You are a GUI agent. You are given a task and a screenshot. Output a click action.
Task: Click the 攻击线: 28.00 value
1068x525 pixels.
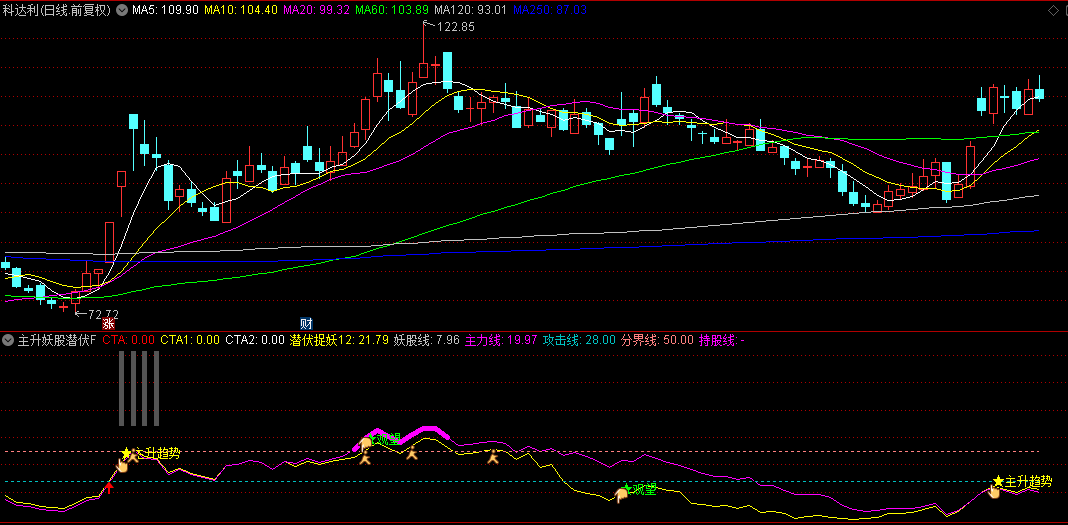pos(579,339)
